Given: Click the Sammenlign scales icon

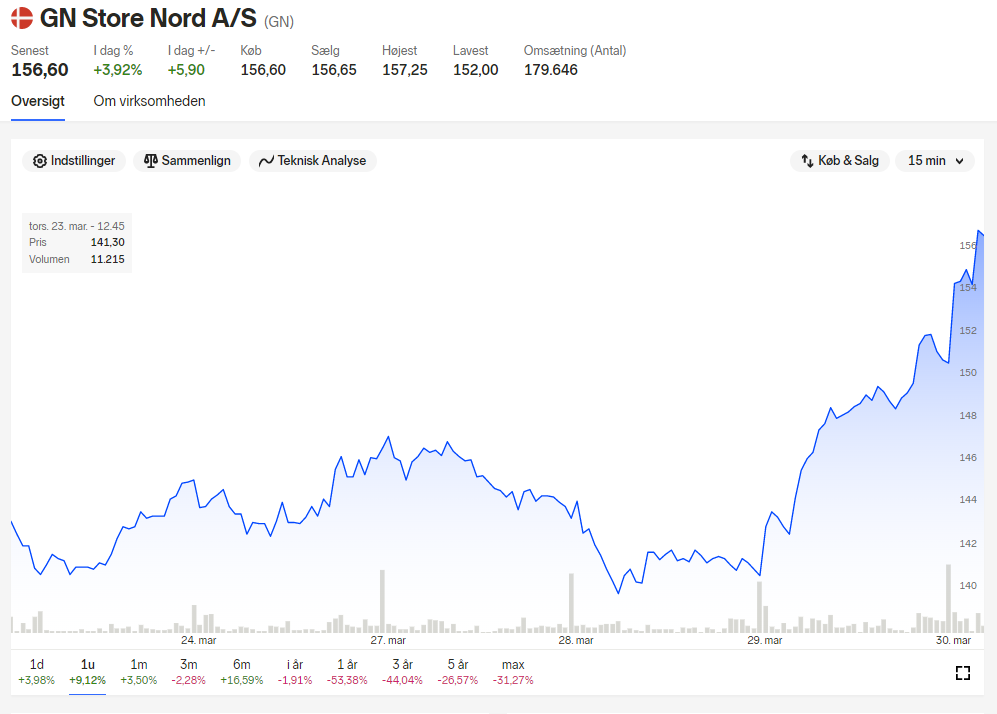Looking at the screenshot, I should pyautogui.click(x=151, y=161).
